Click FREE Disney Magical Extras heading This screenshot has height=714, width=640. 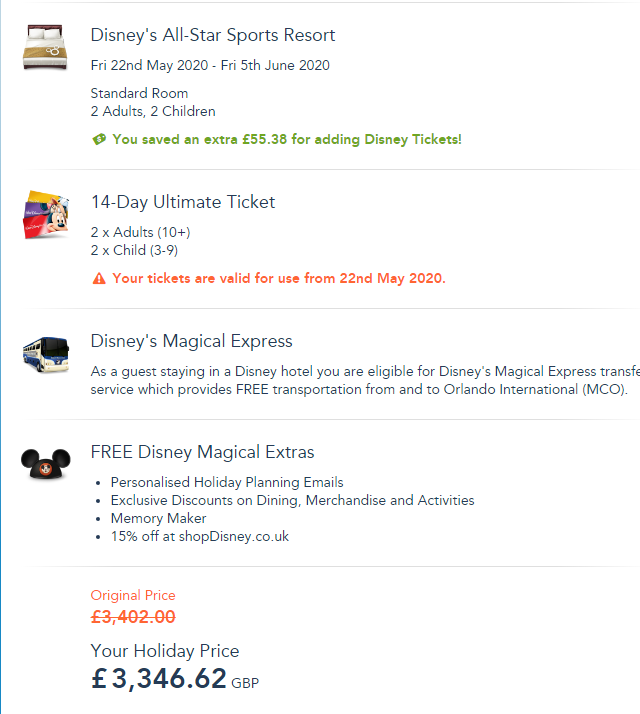tap(202, 452)
